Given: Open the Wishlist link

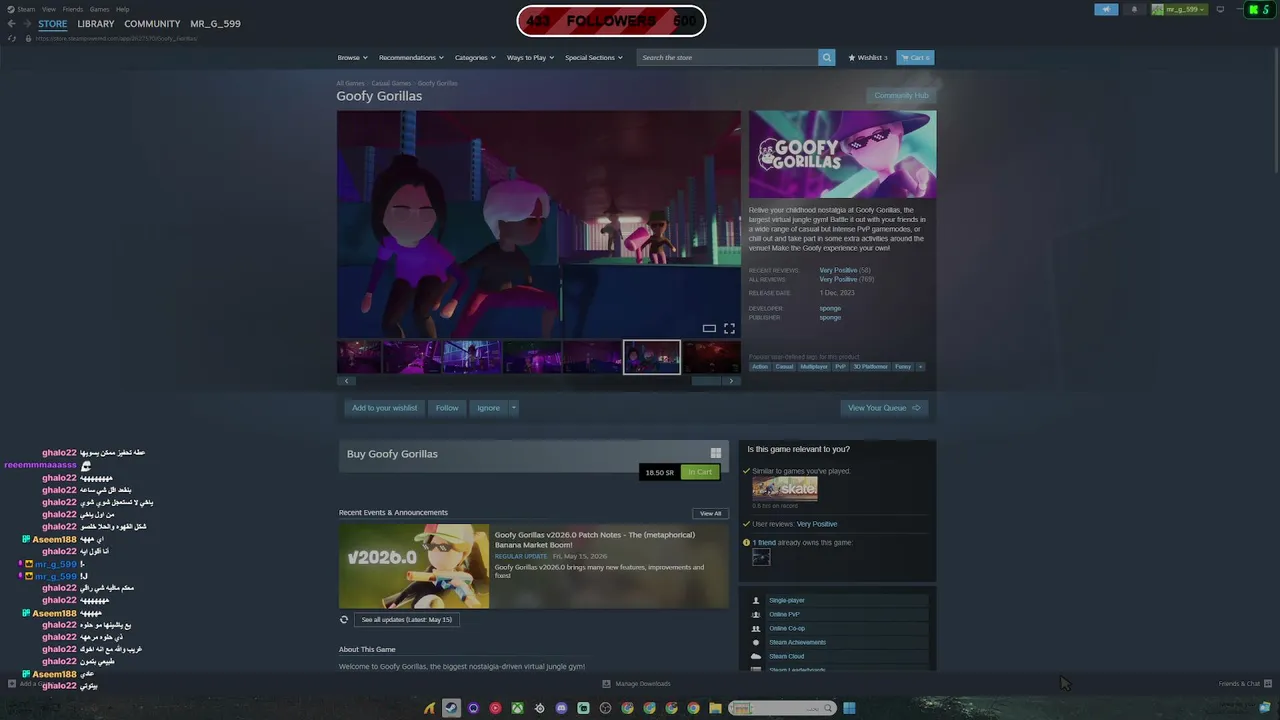Looking at the screenshot, I should pos(867,58).
